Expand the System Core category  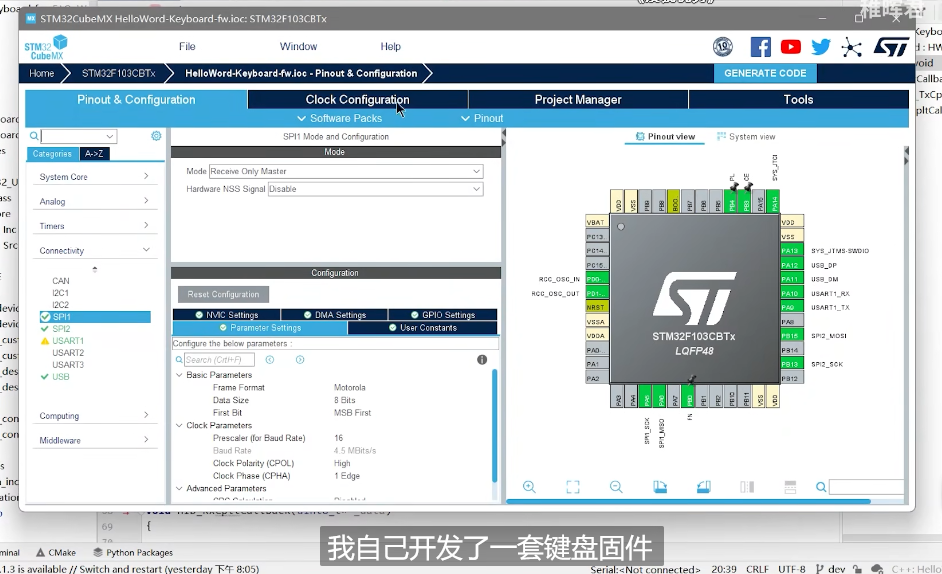click(94, 177)
